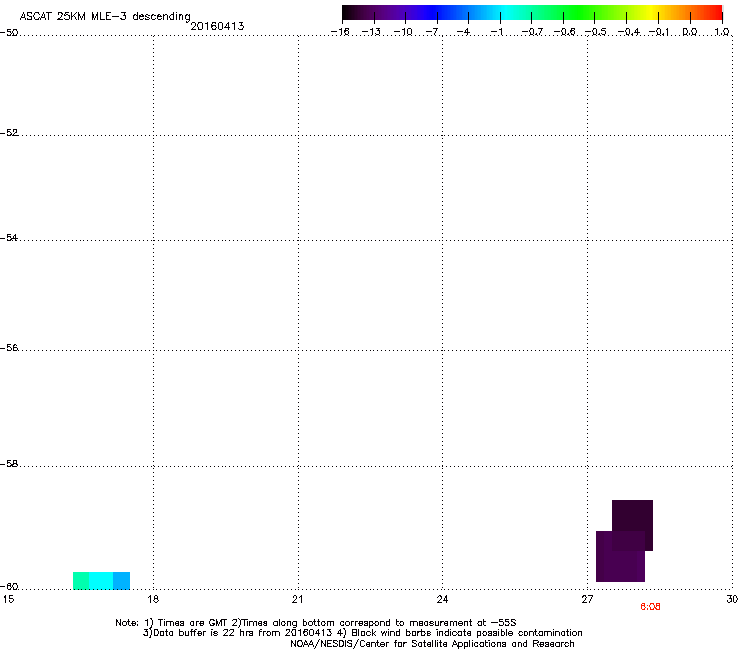The width and height of the screenshot is (740, 650).
Task: Click the longitude axis label 30
Action: click(x=732, y=599)
